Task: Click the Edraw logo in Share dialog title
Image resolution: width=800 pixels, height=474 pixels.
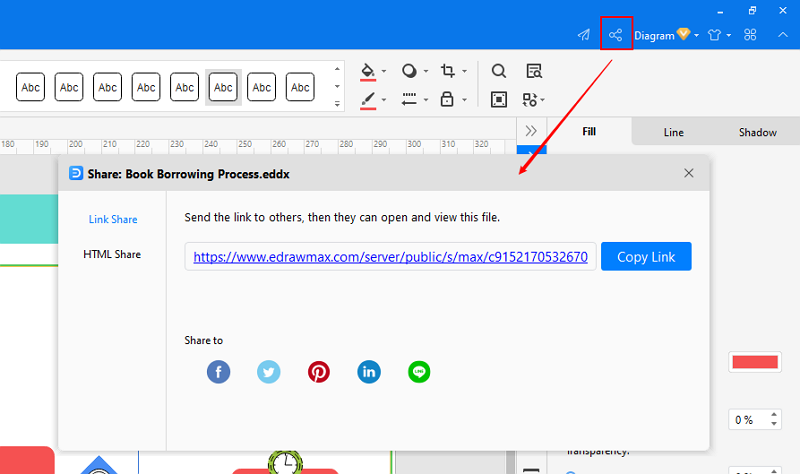Action: pos(76,173)
